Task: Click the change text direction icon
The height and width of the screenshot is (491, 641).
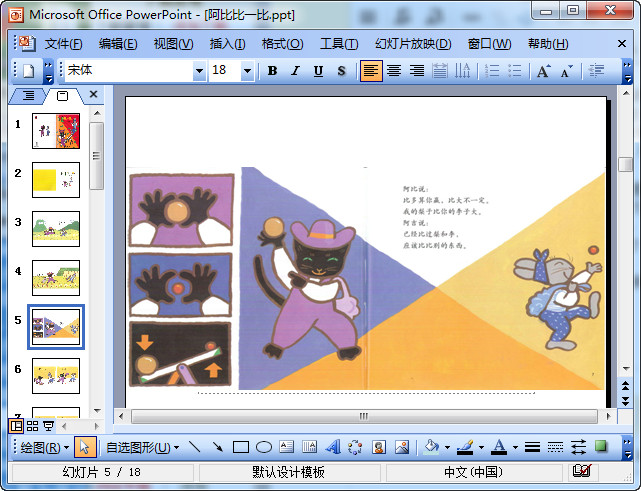Action: click(x=463, y=71)
